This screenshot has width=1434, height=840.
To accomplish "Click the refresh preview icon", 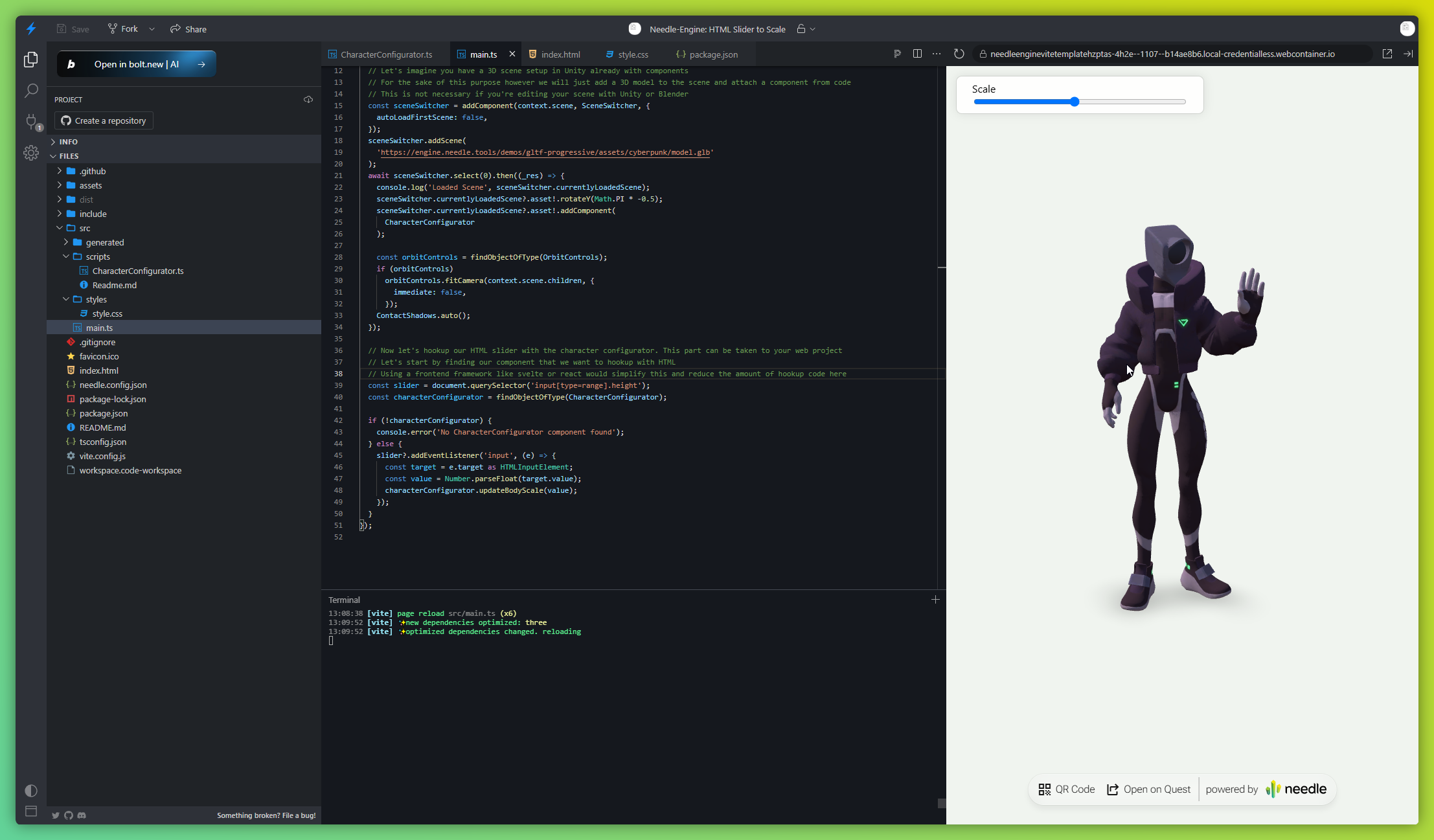I will [x=959, y=54].
